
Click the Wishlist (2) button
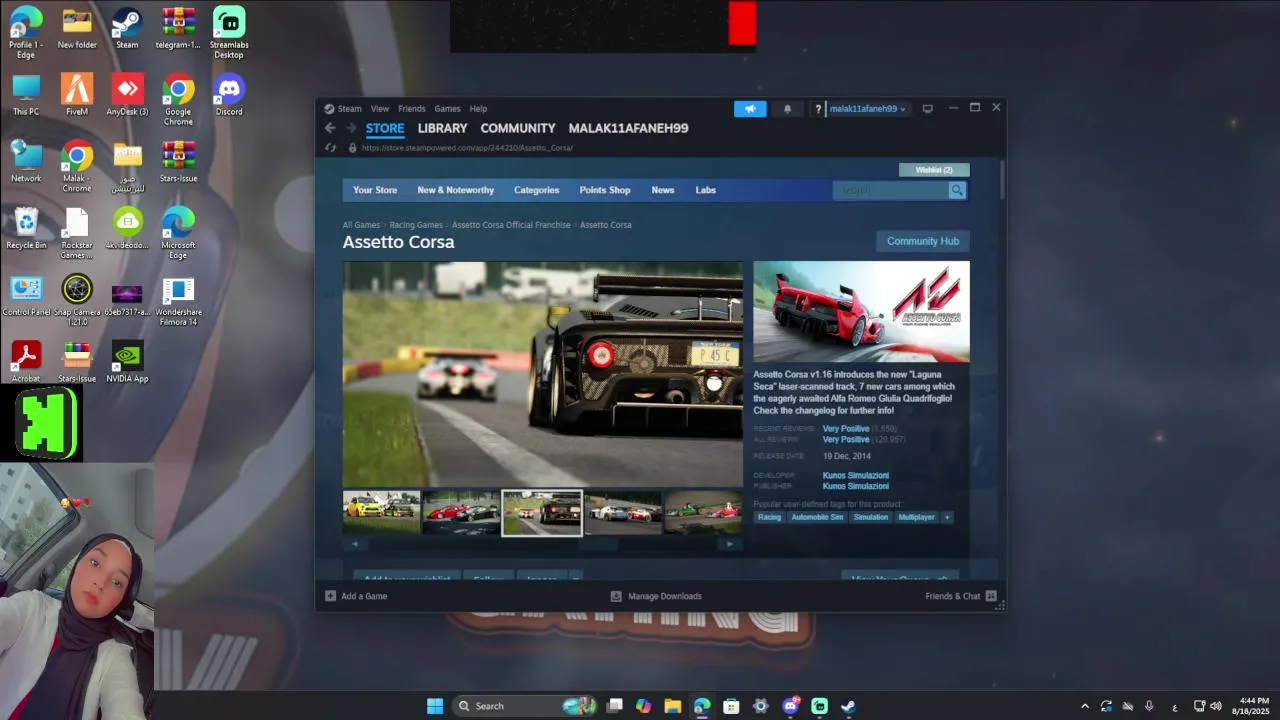click(x=934, y=170)
